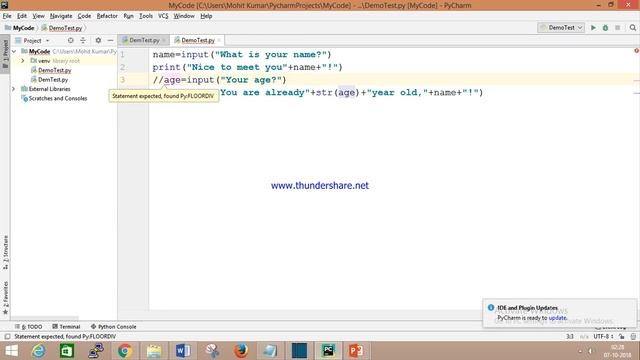Open the Tools menu
Screen dimensions: 640x360
pos(146,16)
